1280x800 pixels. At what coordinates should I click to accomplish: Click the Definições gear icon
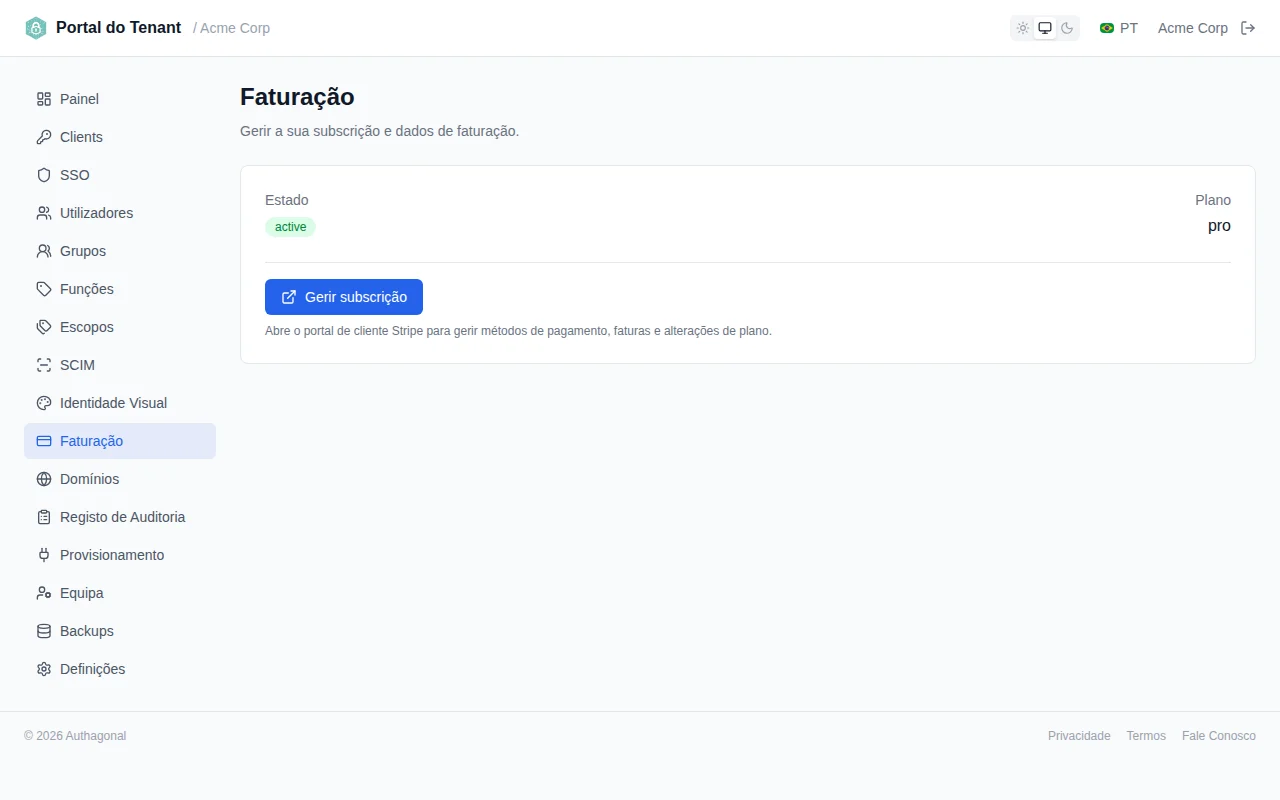(44, 669)
